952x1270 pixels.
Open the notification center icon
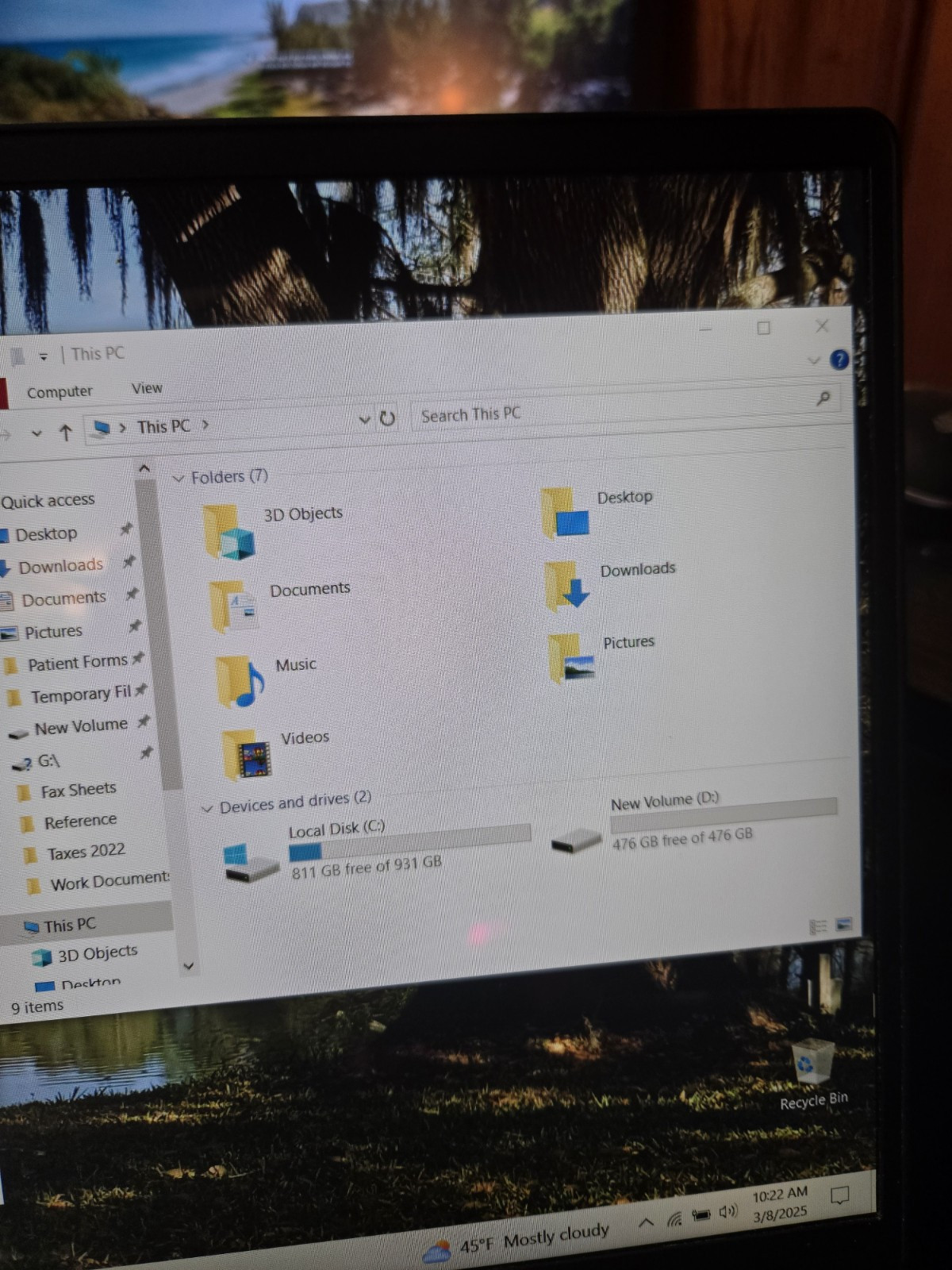coord(839,1195)
